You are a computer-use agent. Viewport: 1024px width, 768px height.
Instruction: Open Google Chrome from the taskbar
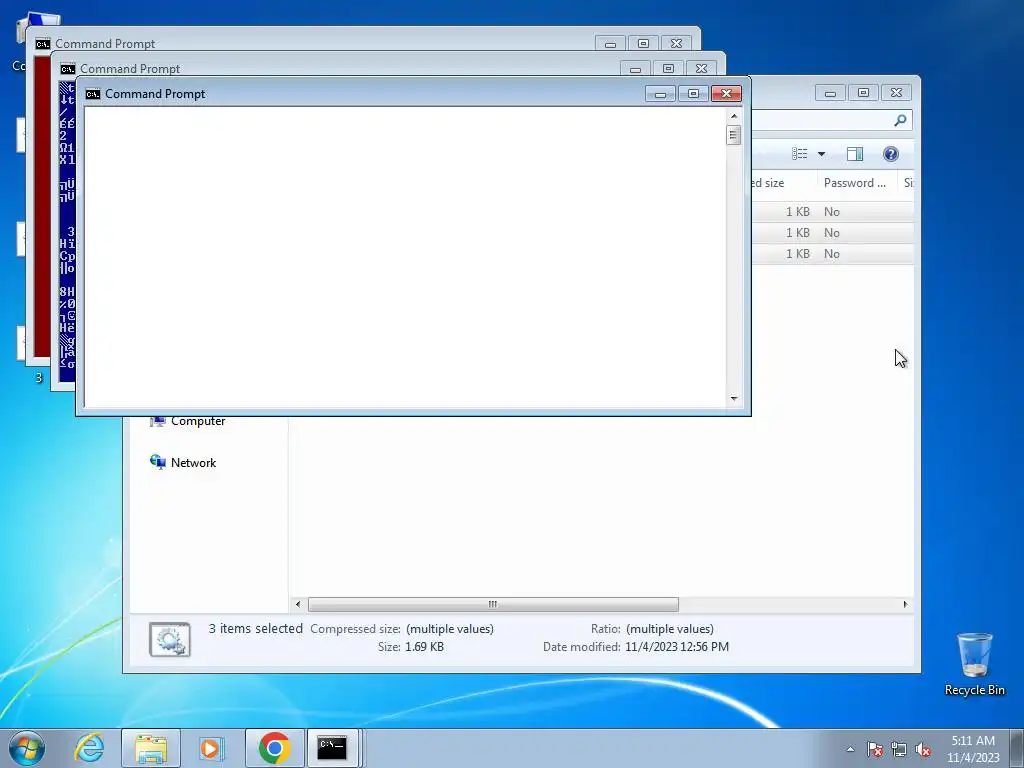tap(274, 748)
